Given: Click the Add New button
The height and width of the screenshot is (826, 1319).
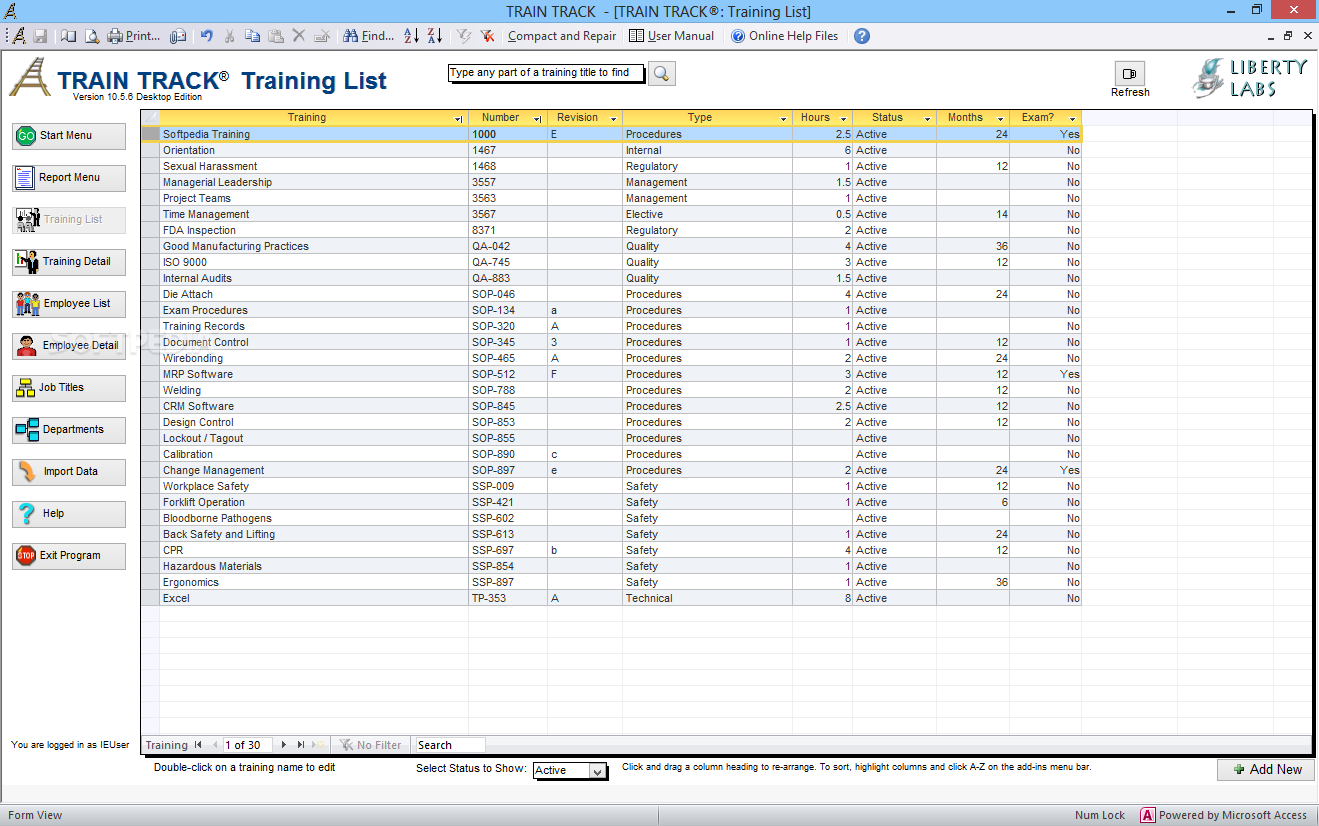Looking at the screenshot, I should click(x=1266, y=769).
